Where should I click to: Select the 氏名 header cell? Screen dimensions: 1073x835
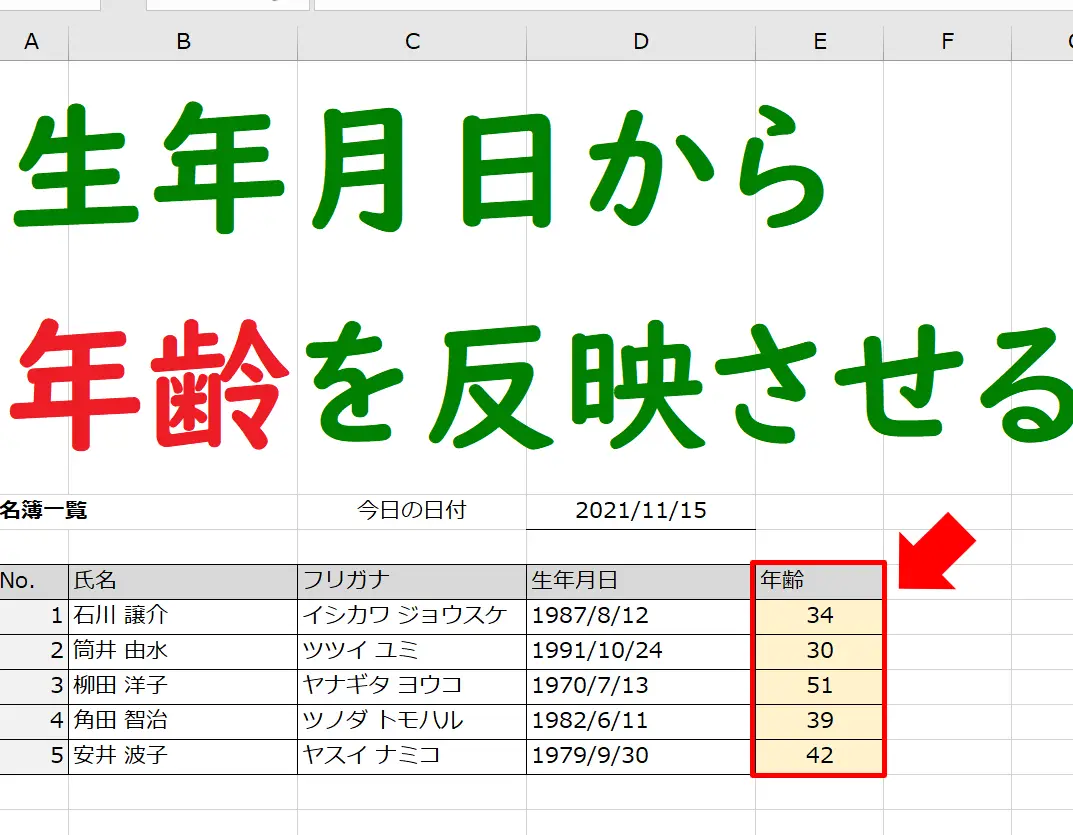(183, 580)
